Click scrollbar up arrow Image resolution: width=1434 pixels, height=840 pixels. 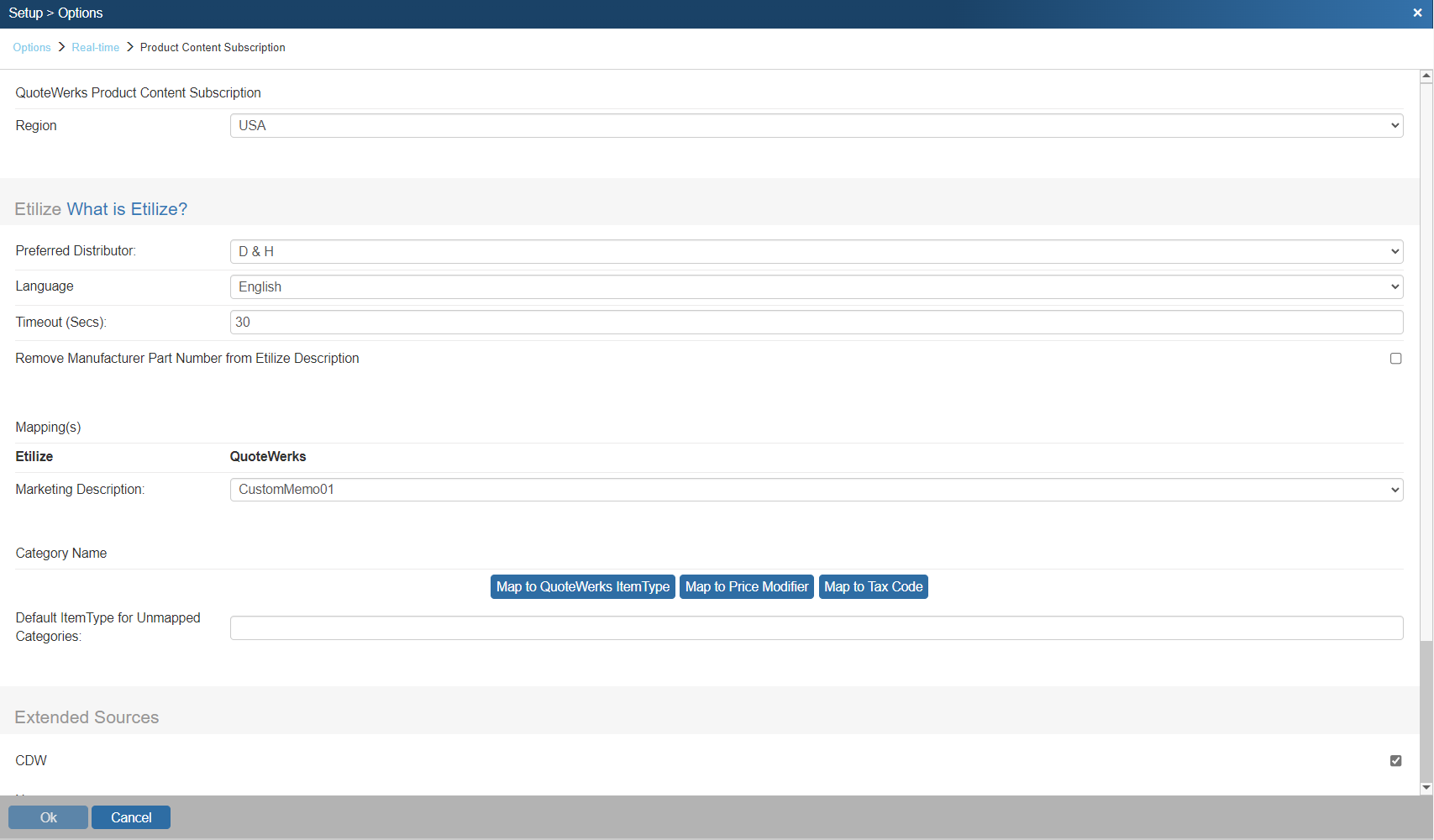click(1426, 76)
